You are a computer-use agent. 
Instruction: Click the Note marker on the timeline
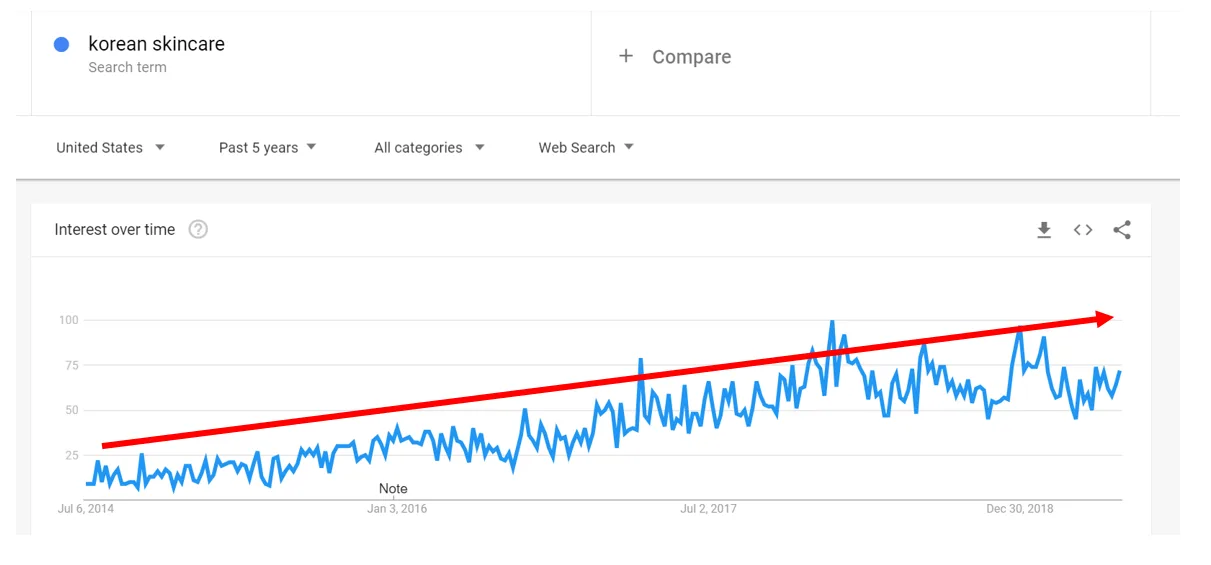393,489
